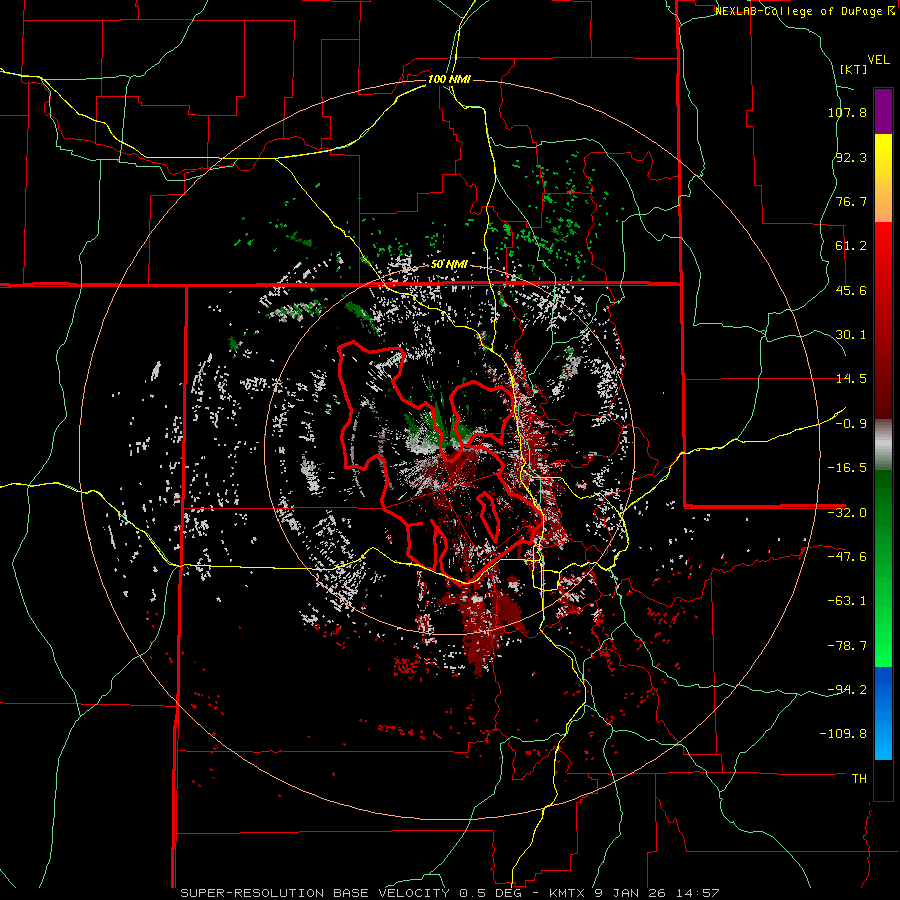Click the 61.2 velocity scale value
The image size is (900, 900).
pyautogui.click(x=851, y=246)
